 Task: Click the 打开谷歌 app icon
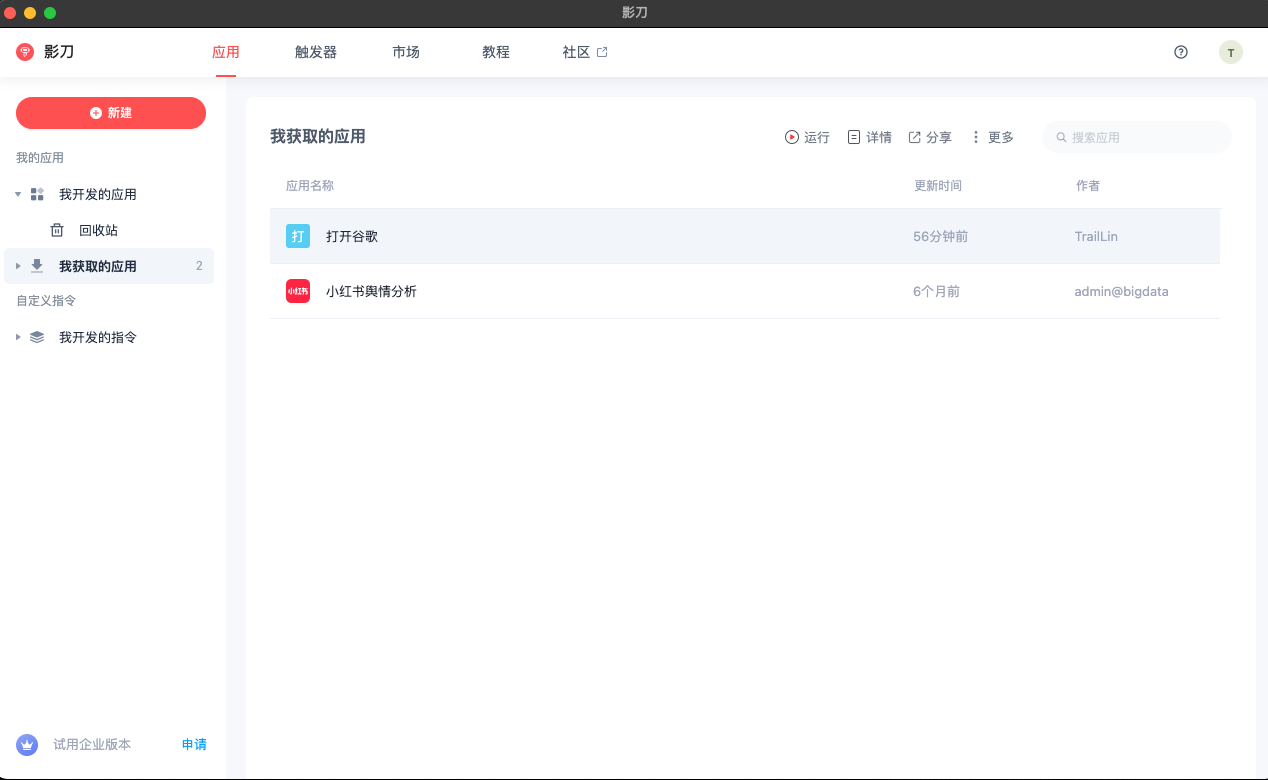click(x=297, y=235)
